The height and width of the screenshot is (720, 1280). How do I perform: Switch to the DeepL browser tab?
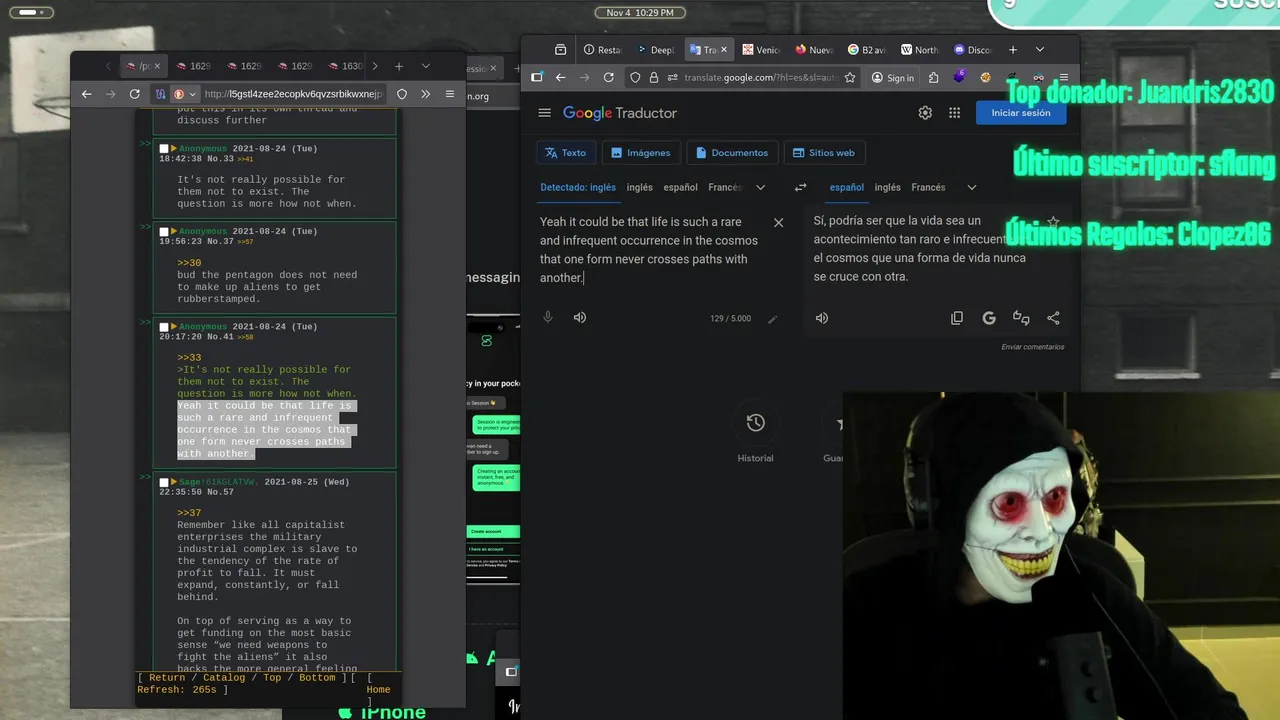656,50
